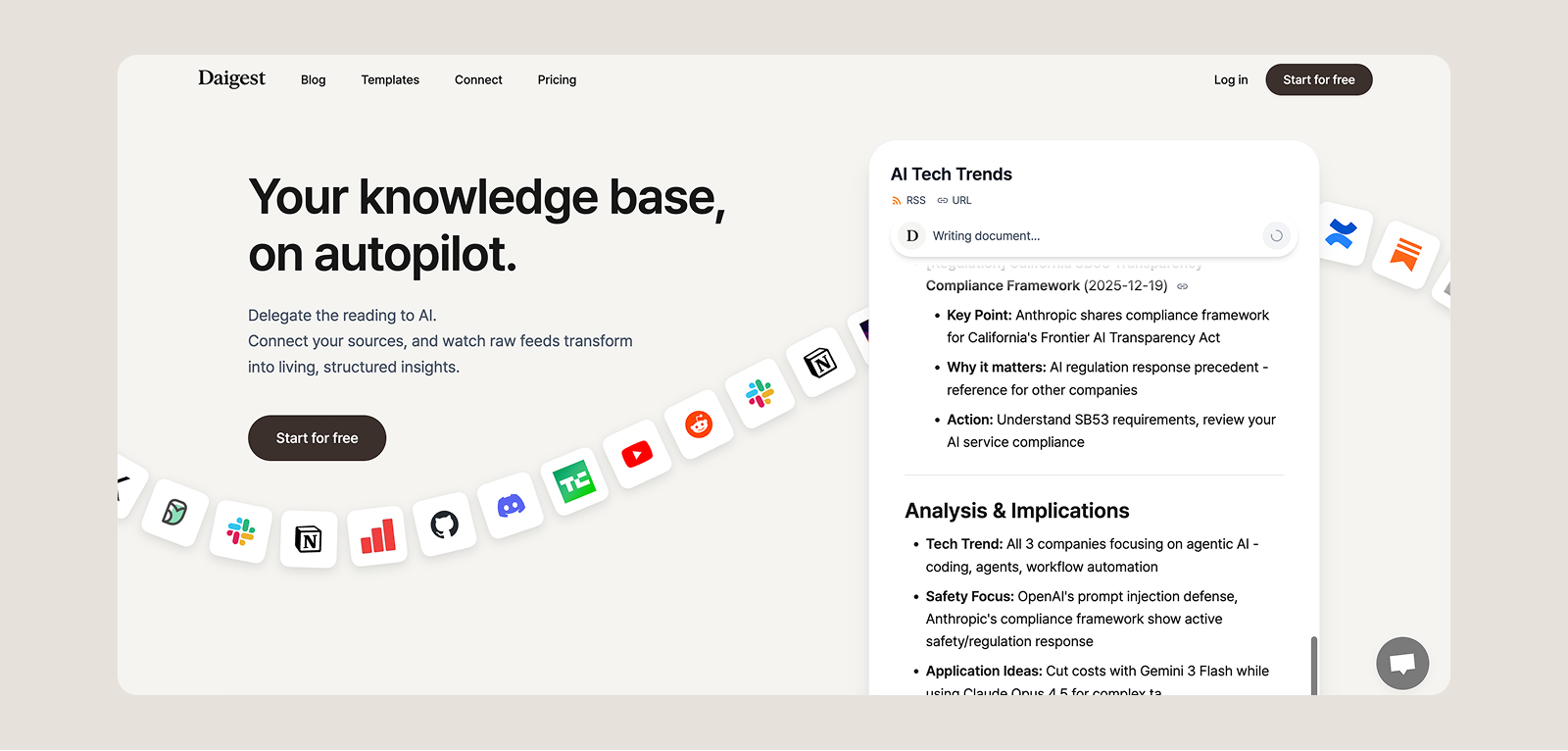Click the YouTube icon

click(637, 454)
